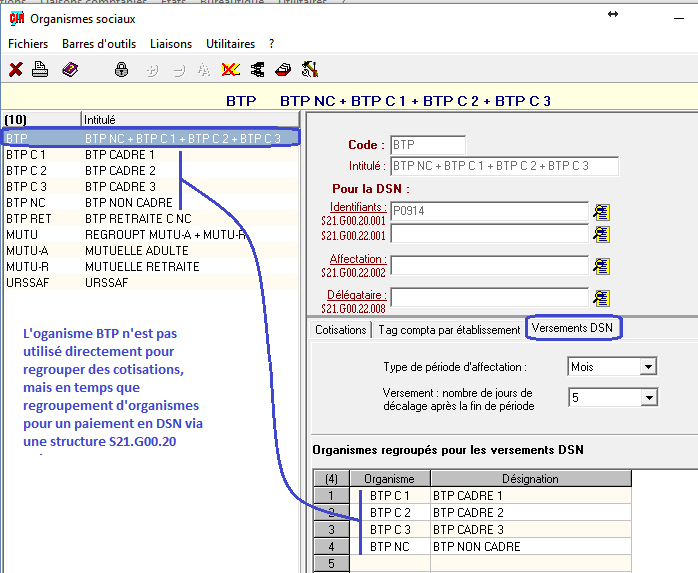Select the MUTU-A MUTUELLE ADULTE row
The image size is (698, 573).
click(150, 251)
